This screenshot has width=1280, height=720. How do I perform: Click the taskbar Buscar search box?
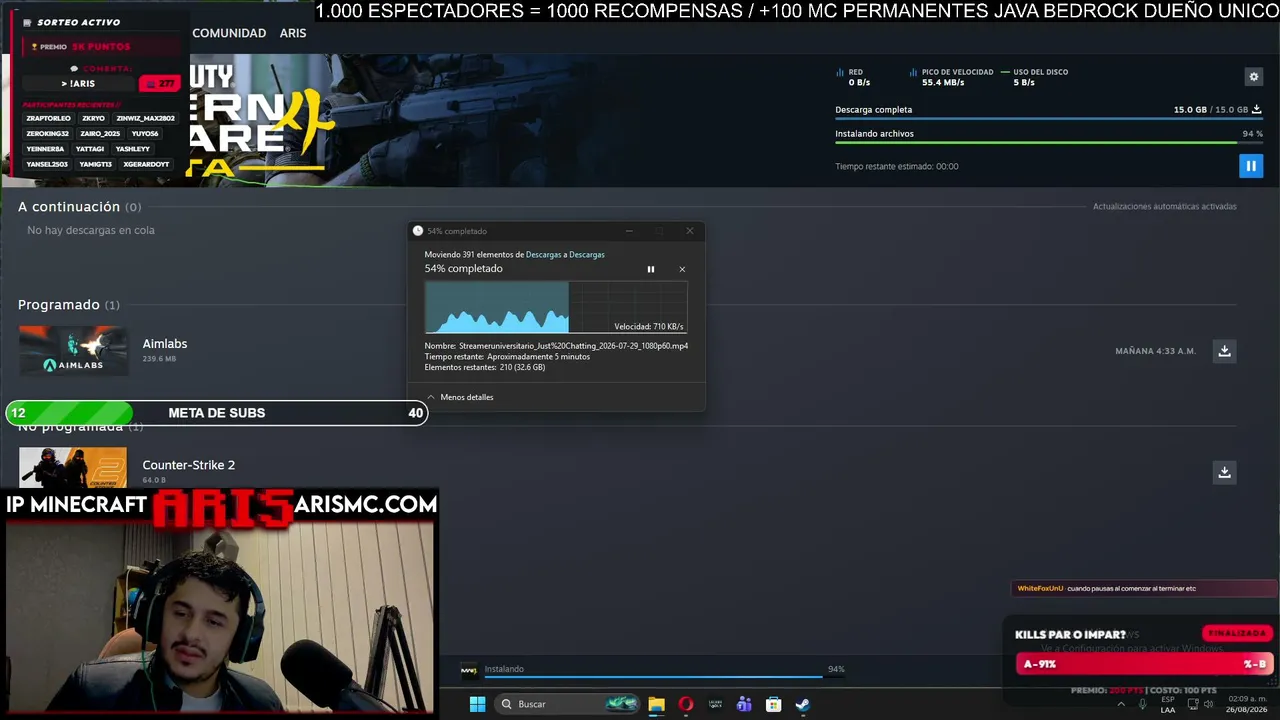click(x=568, y=704)
